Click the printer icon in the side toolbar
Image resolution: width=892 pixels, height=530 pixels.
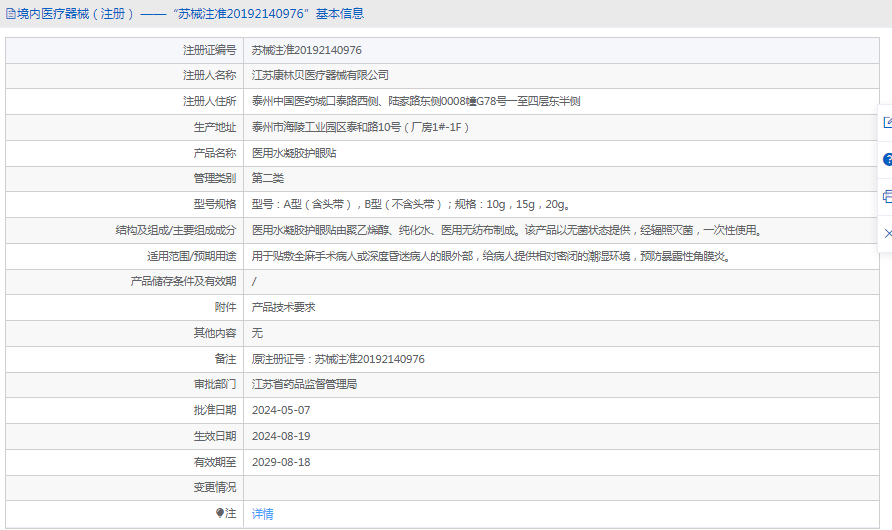pyautogui.click(x=886, y=196)
